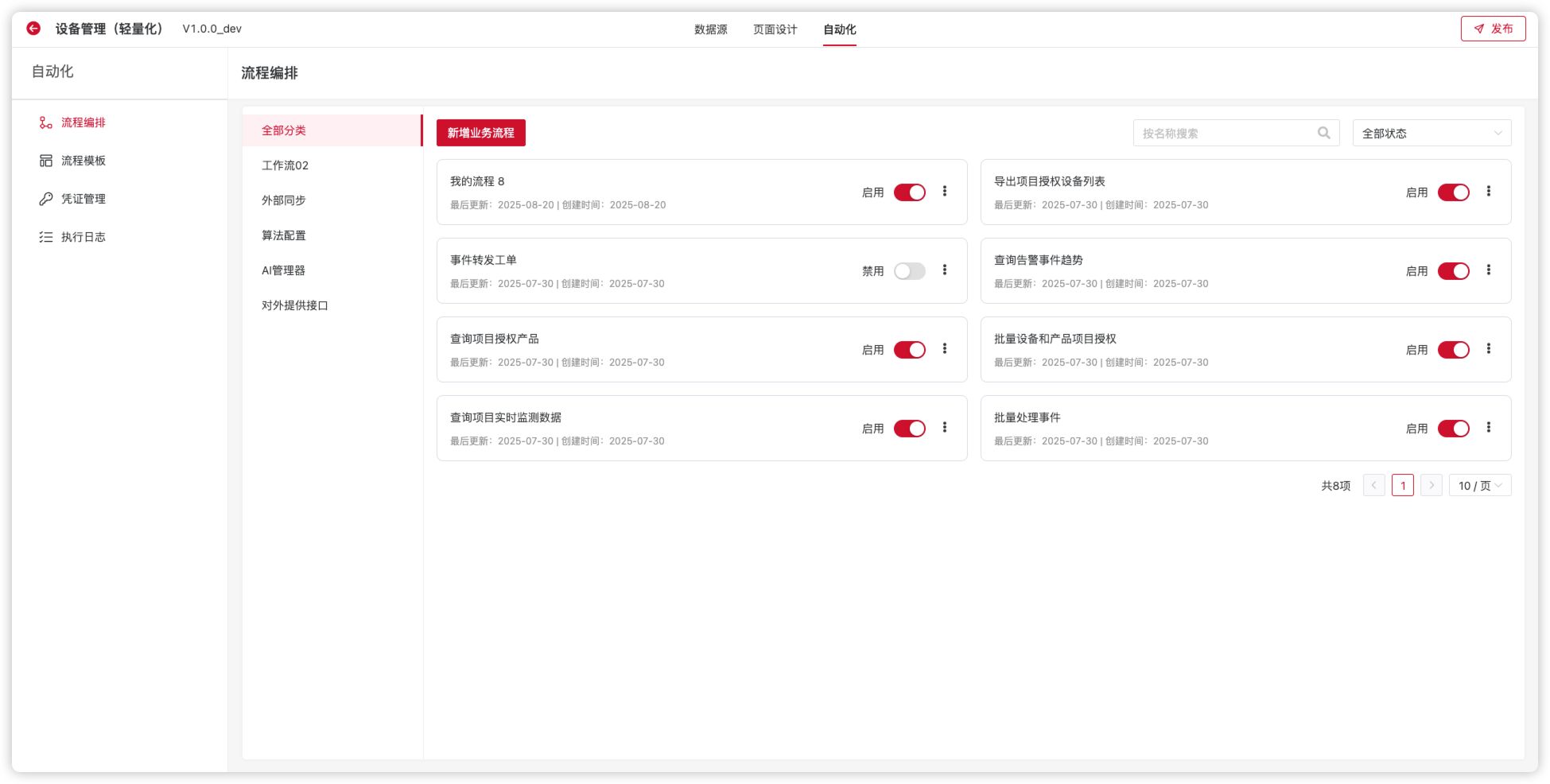Viewport: 1550px width, 784px height.
Task: Disable the 我的流程 8 toggle
Action: click(909, 192)
